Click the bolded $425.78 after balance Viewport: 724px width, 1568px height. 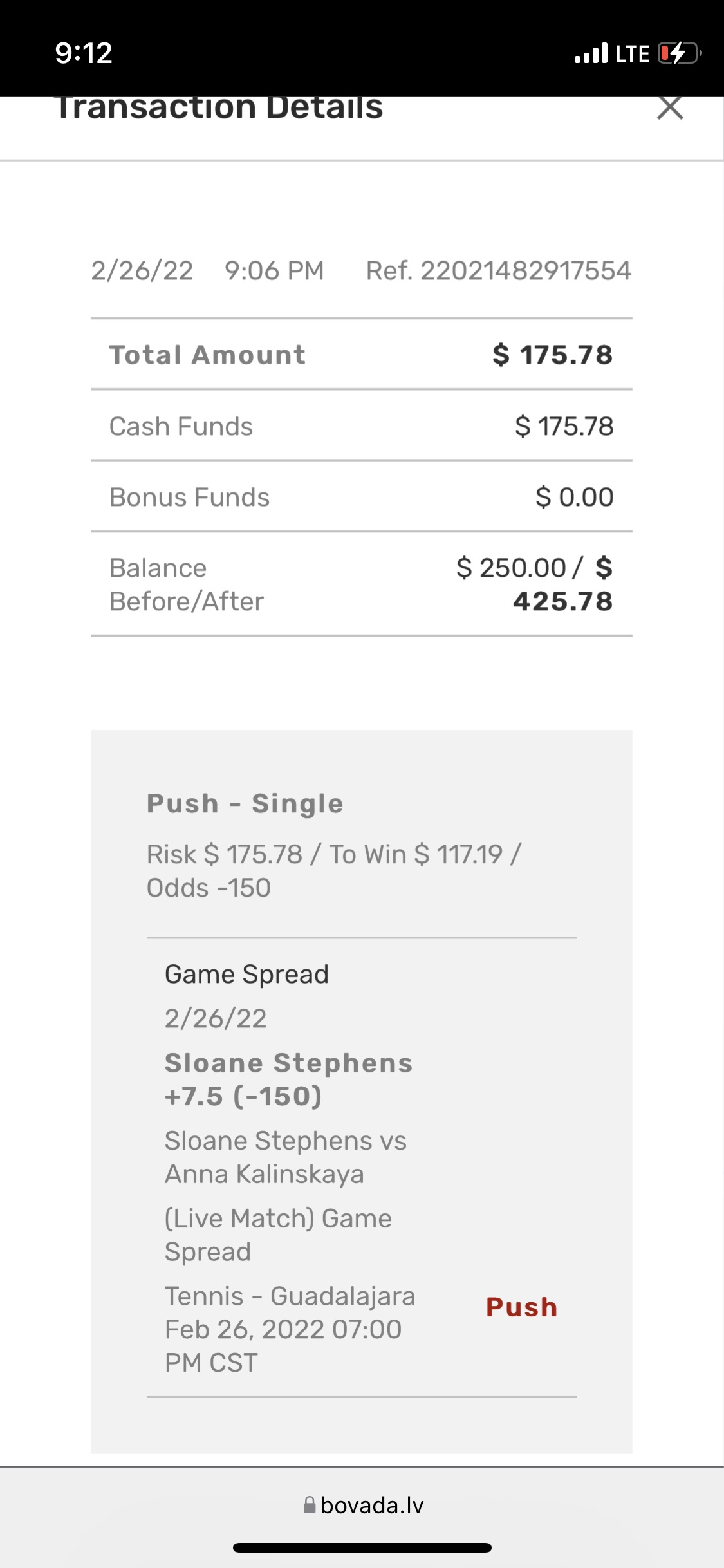point(562,601)
